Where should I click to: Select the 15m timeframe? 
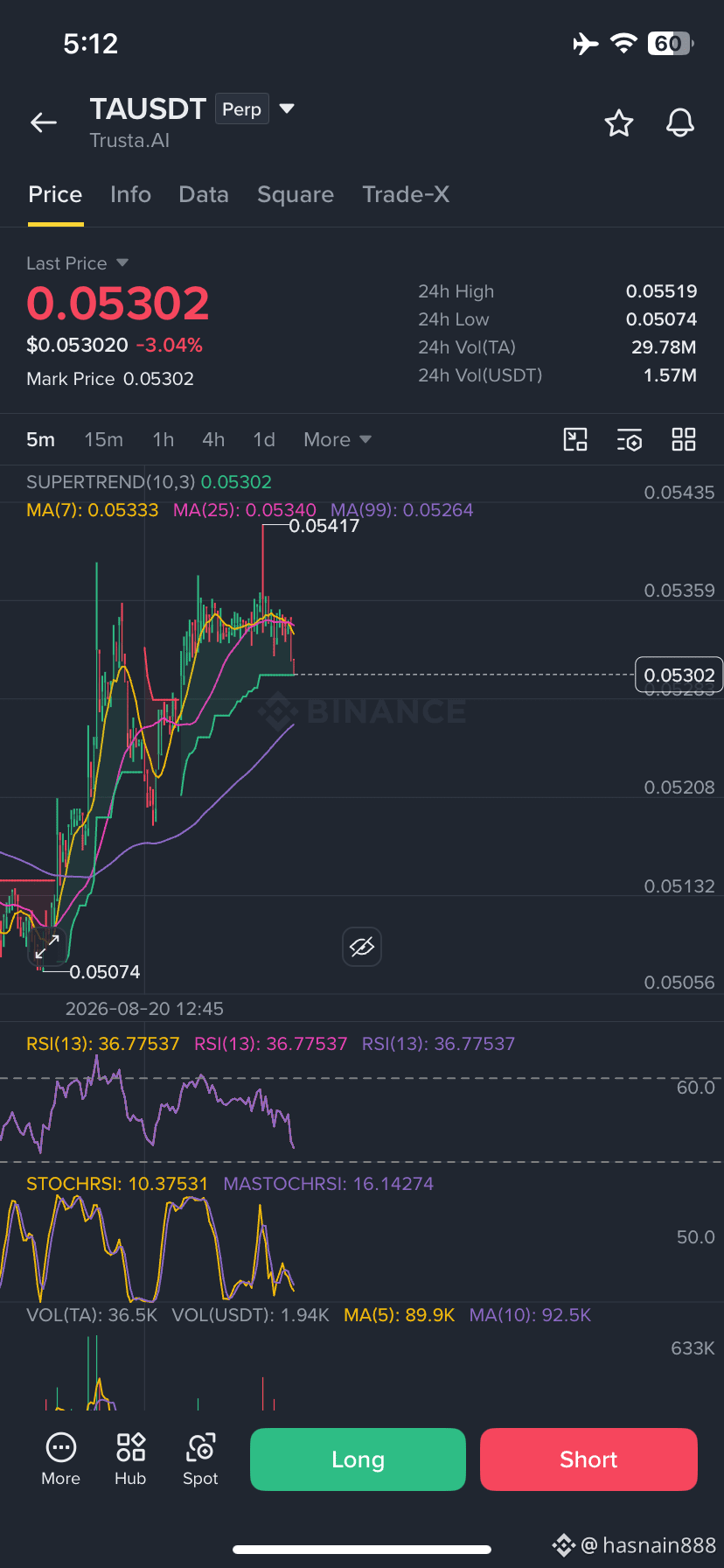pos(103,439)
